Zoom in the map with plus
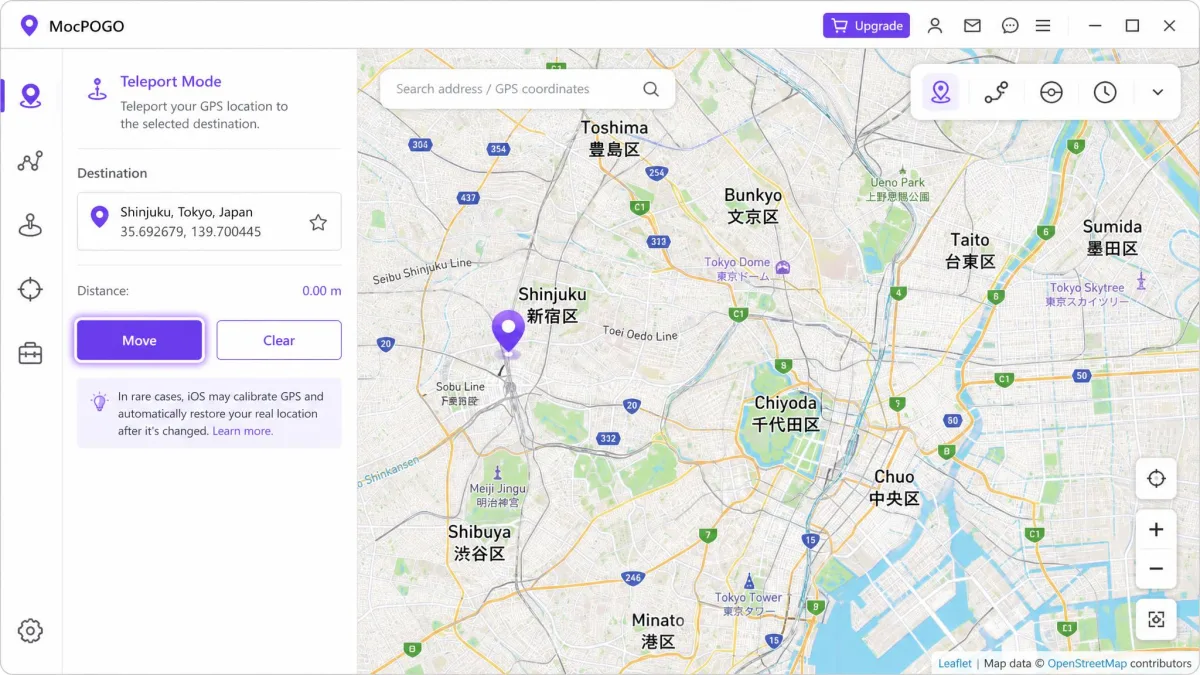Screen dimensions: 1200x675 click(x=1156, y=529)
